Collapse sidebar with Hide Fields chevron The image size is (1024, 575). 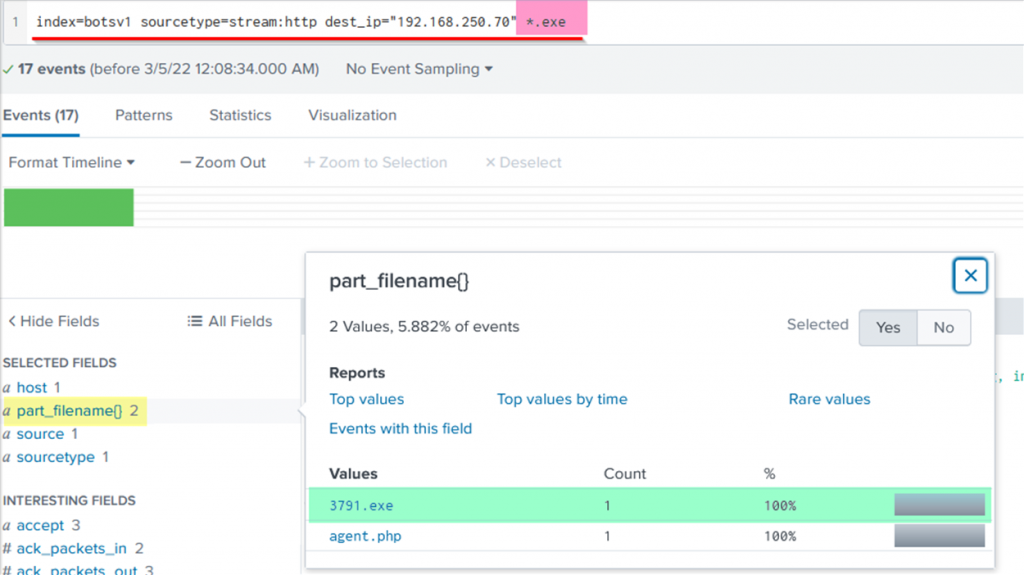(x=12, y=321)
